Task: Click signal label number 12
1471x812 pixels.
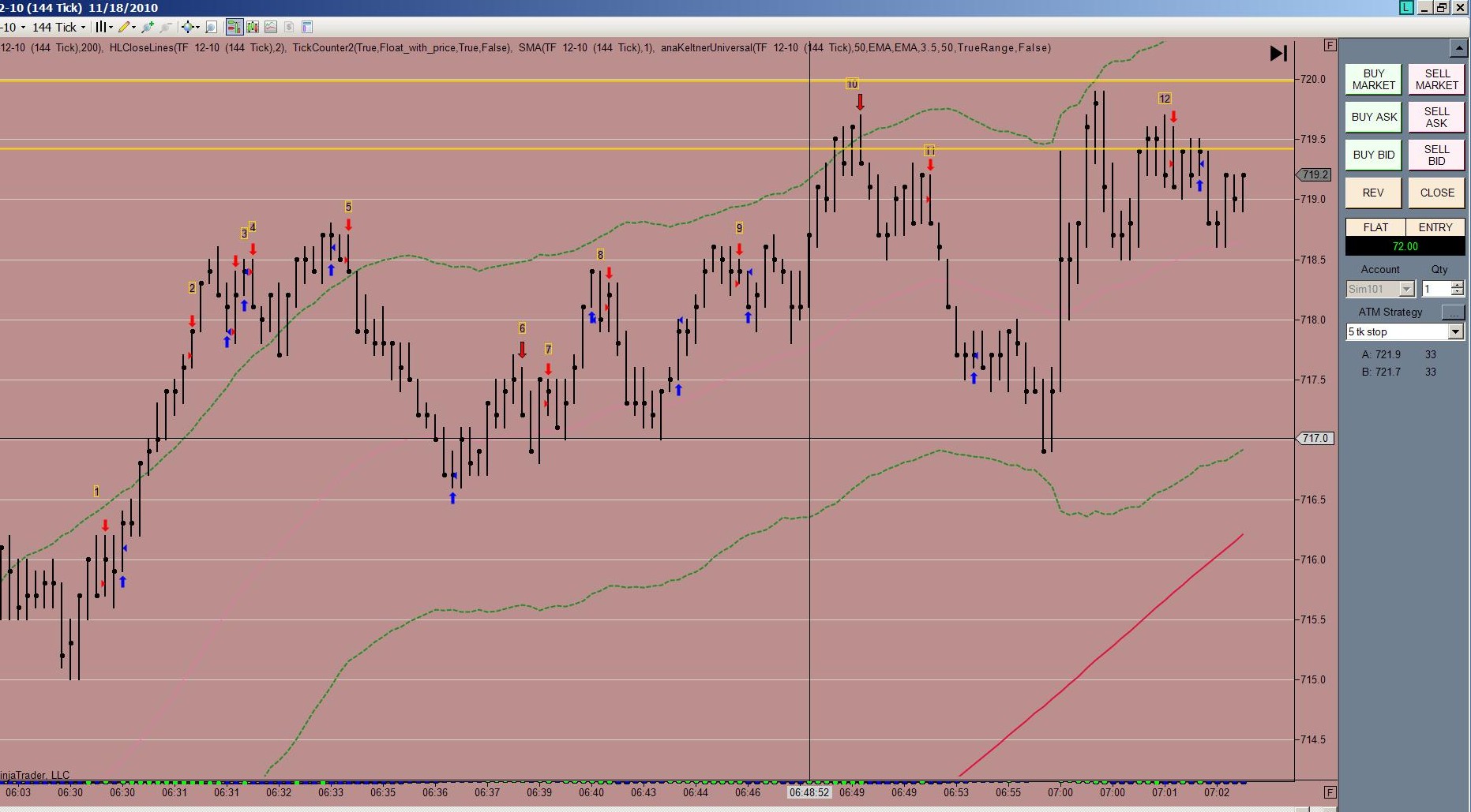Action: pos(1165,99)
